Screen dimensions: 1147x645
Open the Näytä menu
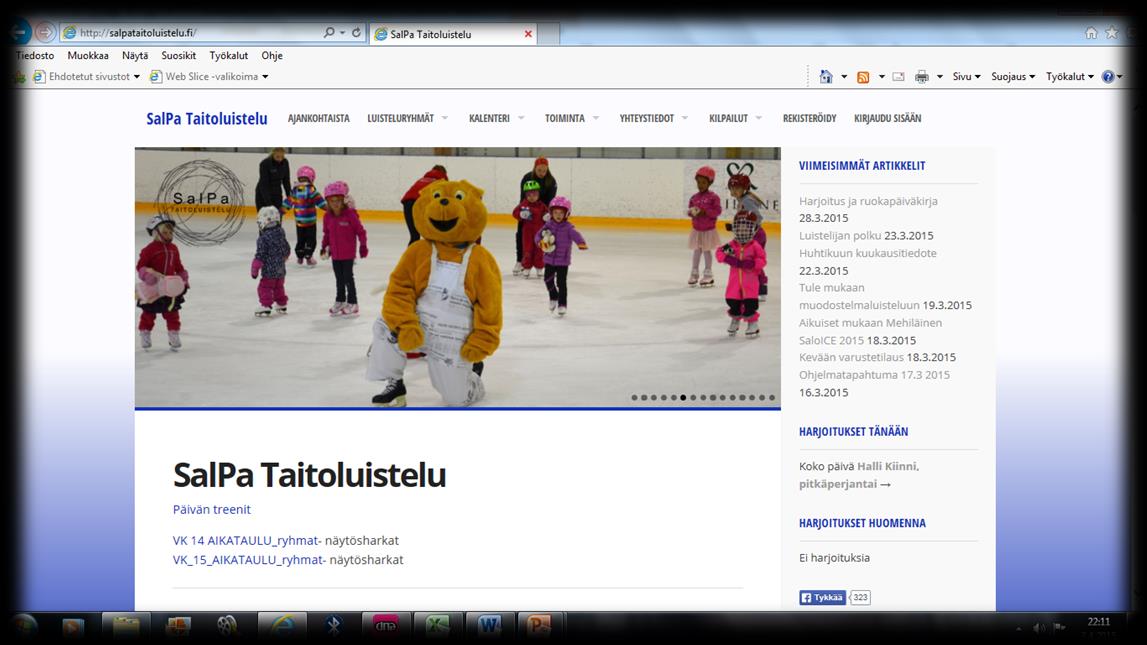135,56
